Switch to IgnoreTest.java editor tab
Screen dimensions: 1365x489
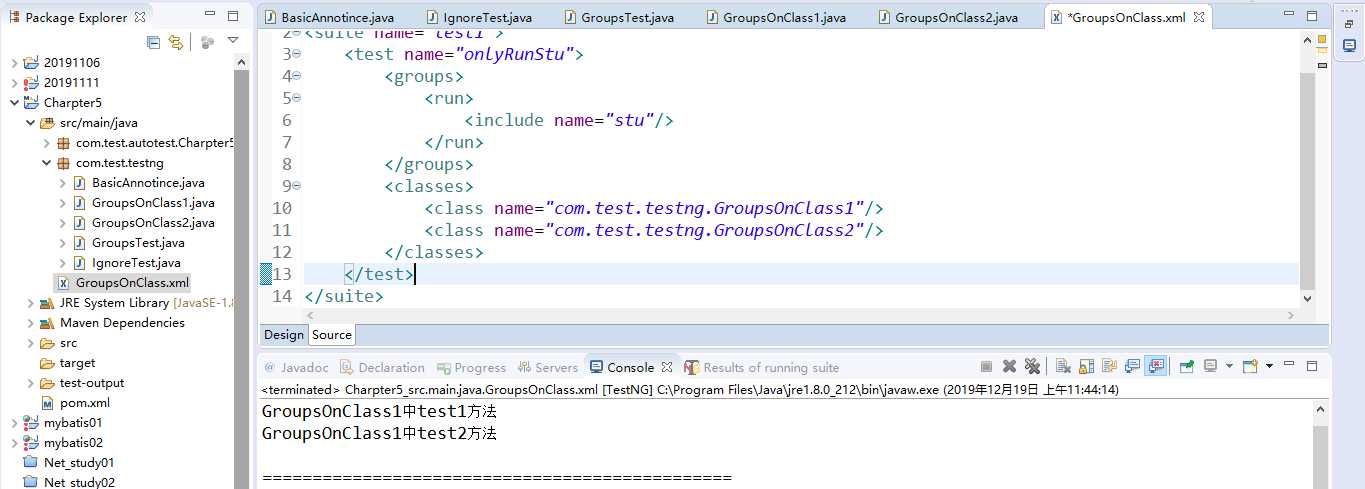478,18
